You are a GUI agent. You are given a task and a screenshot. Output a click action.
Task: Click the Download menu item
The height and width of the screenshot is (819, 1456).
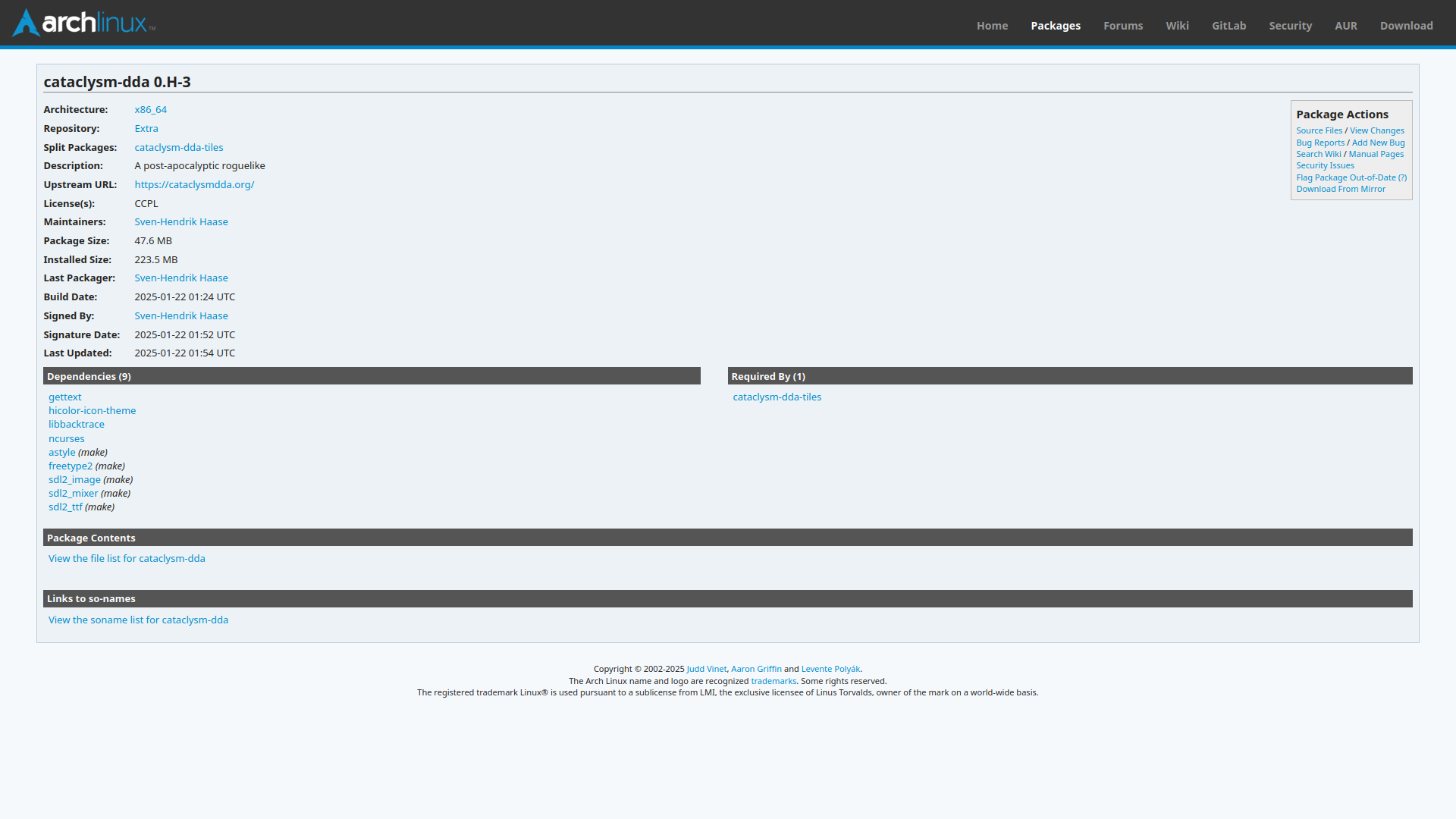[x=1406, y=26]
